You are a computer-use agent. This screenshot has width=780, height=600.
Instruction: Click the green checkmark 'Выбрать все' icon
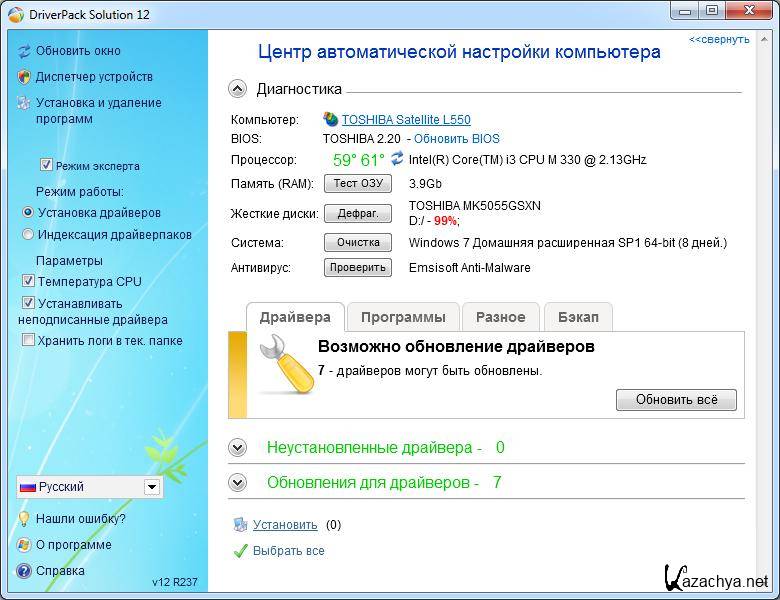tap(240, 551)
